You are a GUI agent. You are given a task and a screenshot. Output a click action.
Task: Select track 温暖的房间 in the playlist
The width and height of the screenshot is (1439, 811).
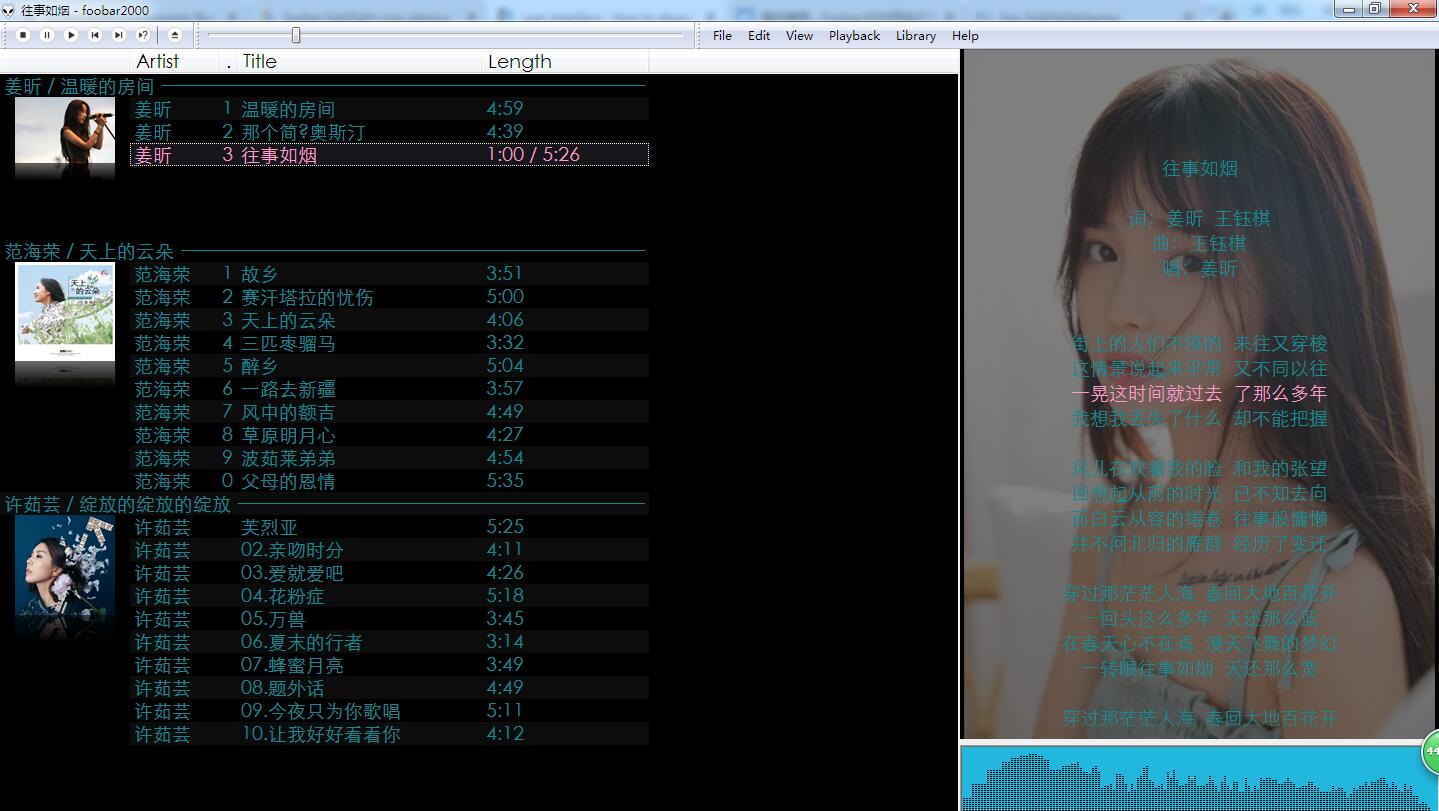[x=390, y=108]
